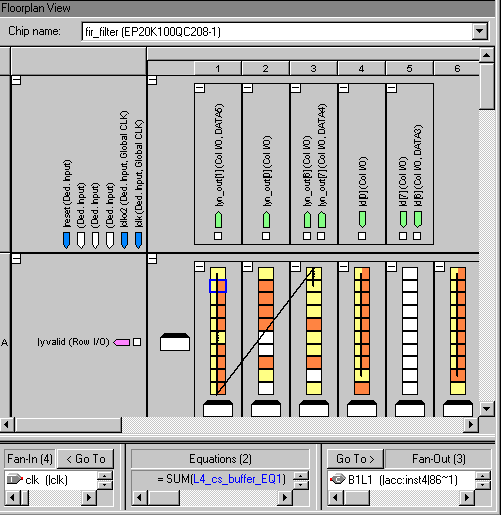Screen dimensions: 501x515
Task: Click the Equations box right scroll arrow
Action: coord(285,498)
